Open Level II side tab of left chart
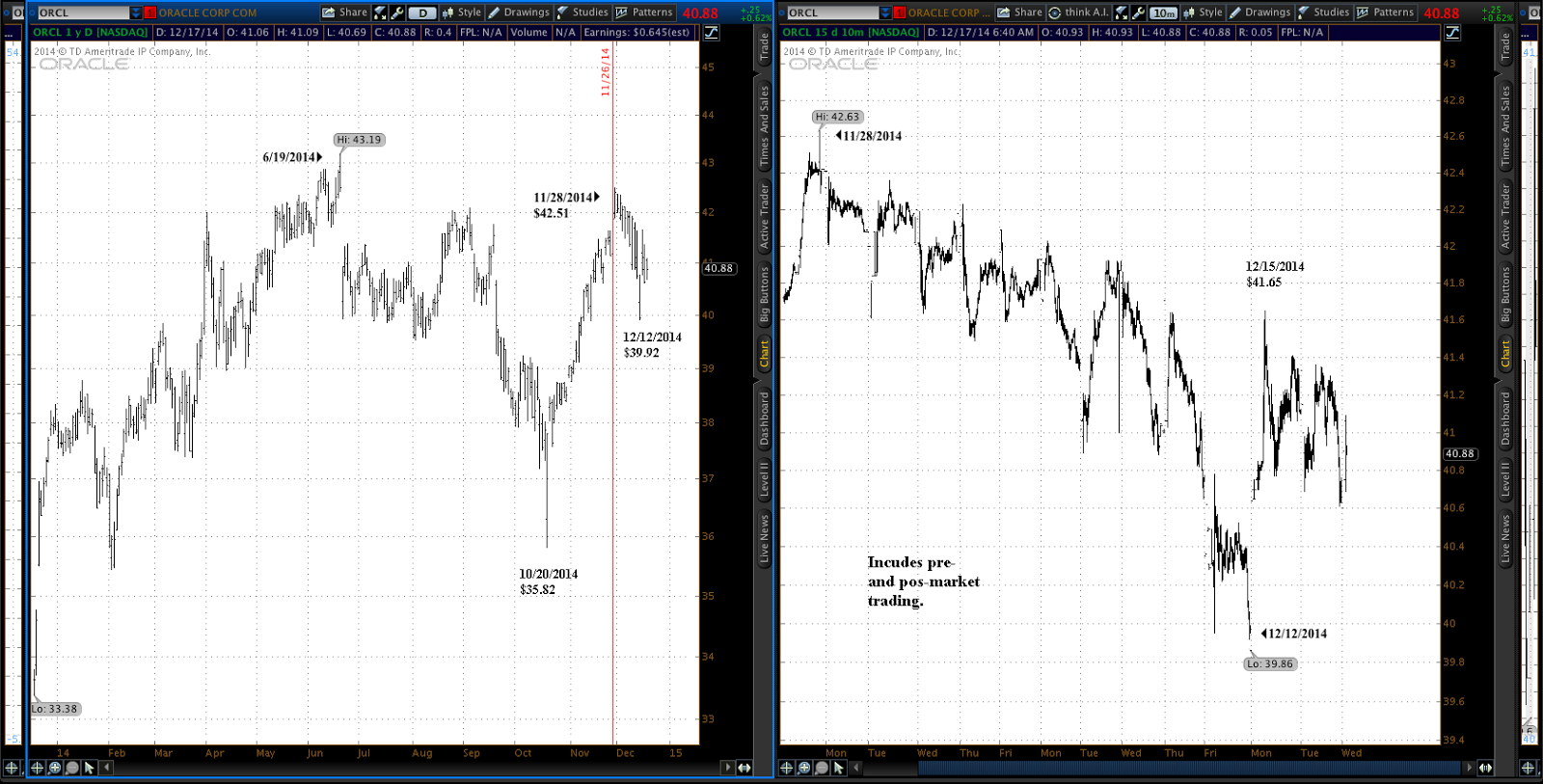1543x784 pixels. (764, 479)
